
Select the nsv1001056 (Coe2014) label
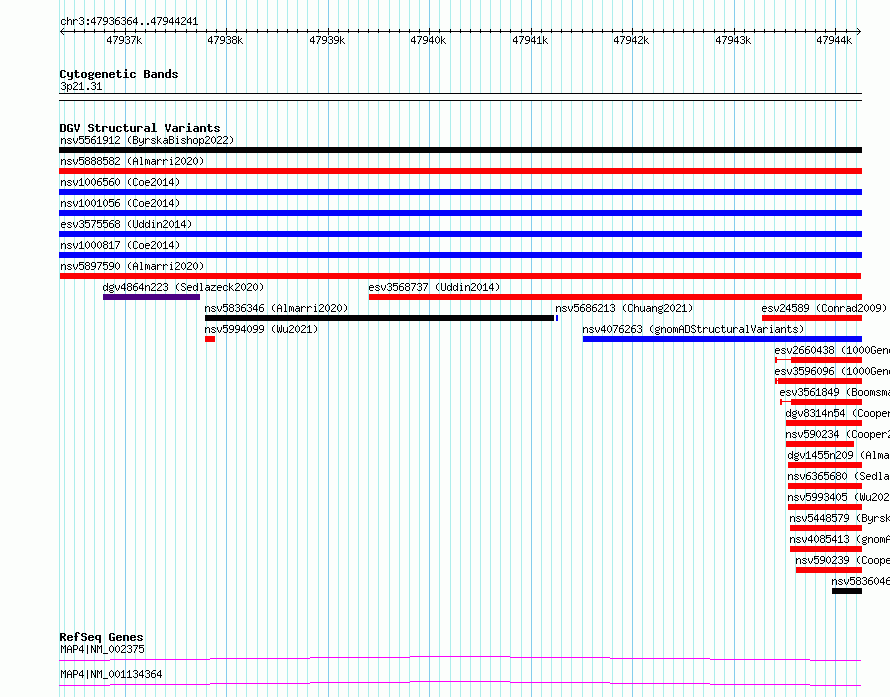[120, 203]
